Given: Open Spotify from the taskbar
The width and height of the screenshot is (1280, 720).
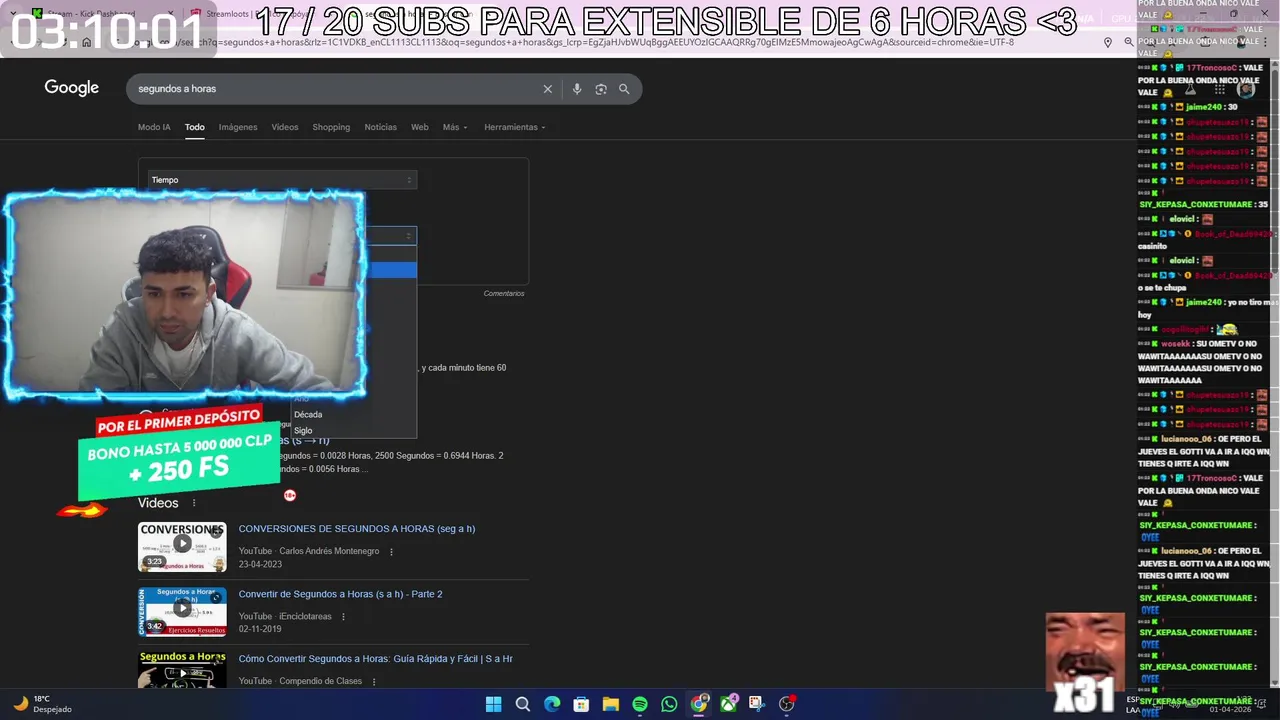Looking at the screenshot, I should tap(640, 704).
